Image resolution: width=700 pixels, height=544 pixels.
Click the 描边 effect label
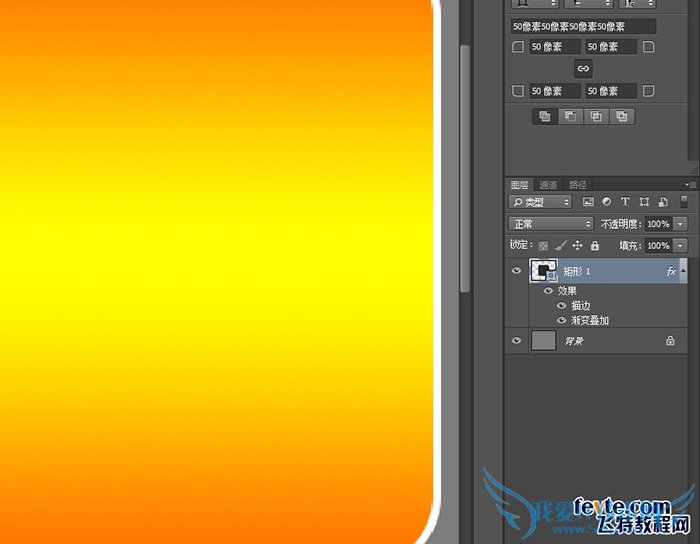pyautogui.click(x=581, y=306)
